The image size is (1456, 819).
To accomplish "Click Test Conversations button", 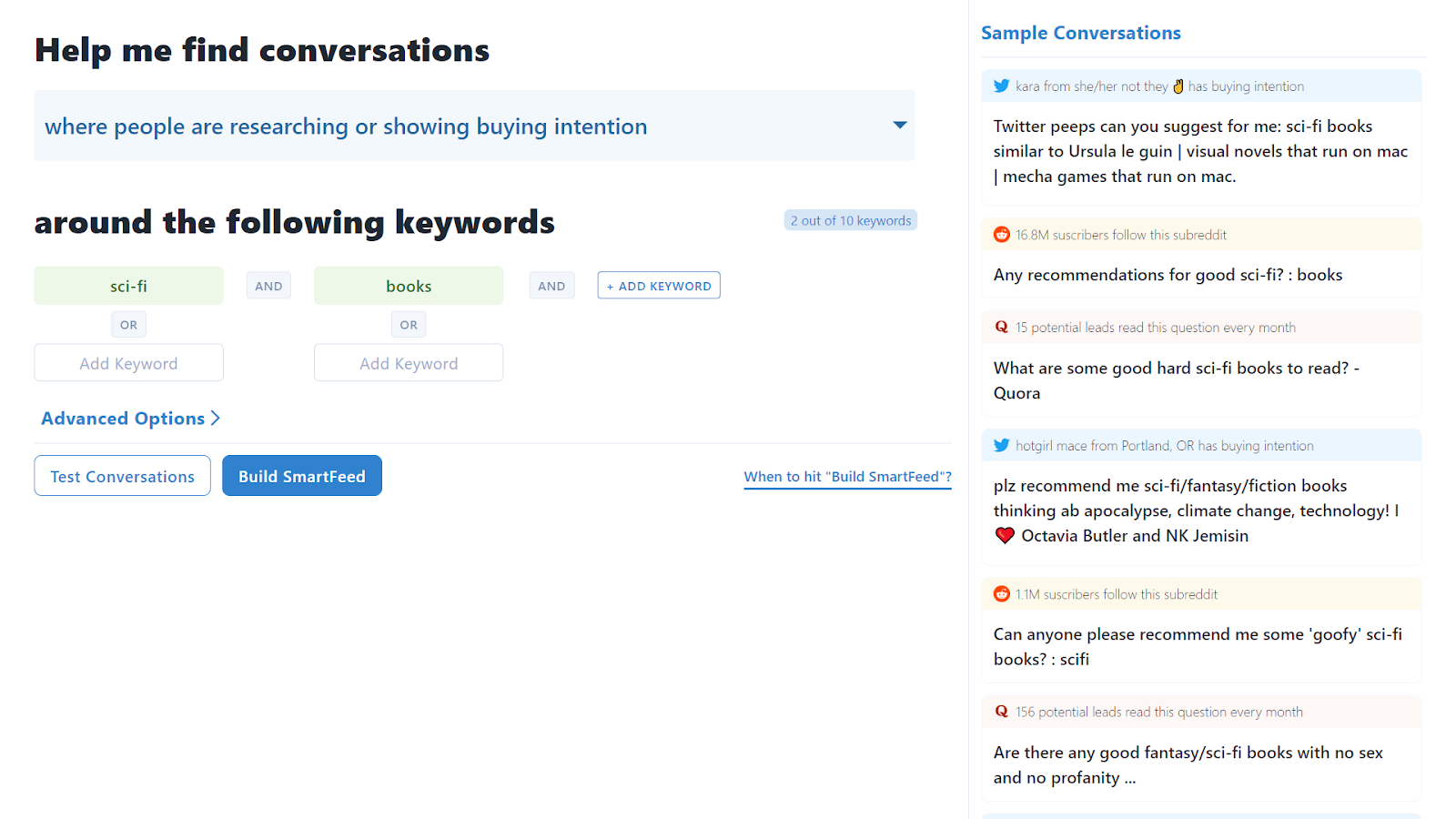I will click(x=123, y=476).
